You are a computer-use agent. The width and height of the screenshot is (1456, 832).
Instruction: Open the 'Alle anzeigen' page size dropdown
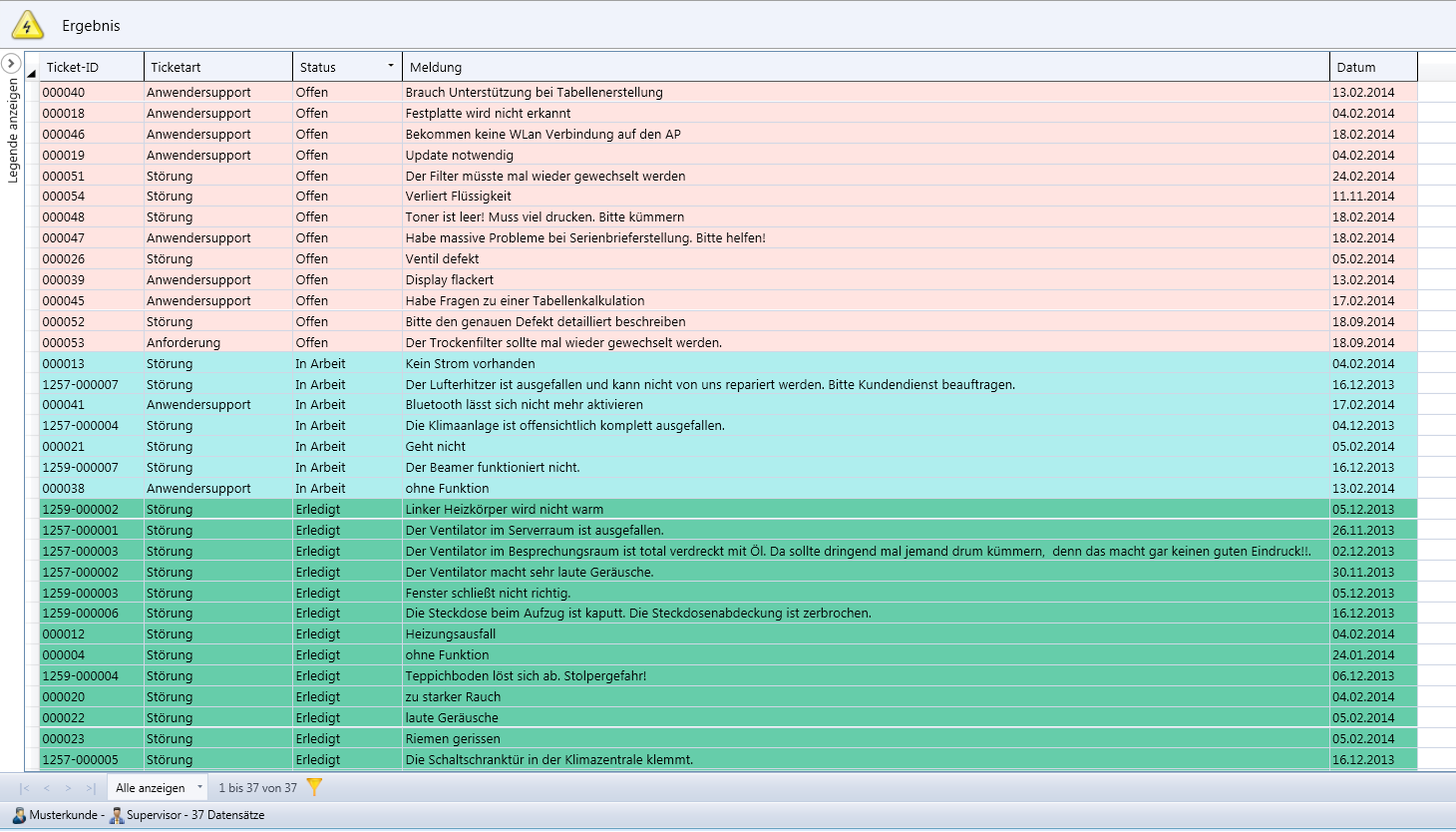tap(158, 787)
